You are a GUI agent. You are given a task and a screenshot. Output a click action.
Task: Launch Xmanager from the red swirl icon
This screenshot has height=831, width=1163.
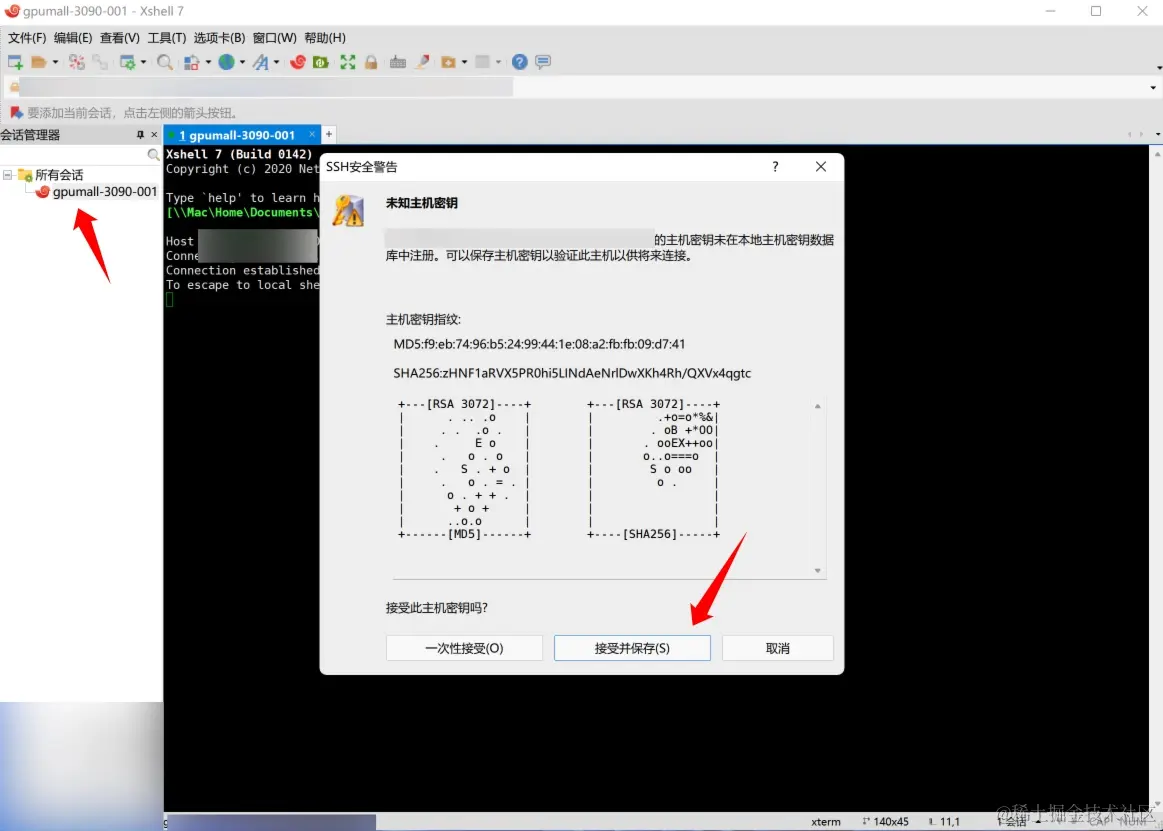[298, 62]
